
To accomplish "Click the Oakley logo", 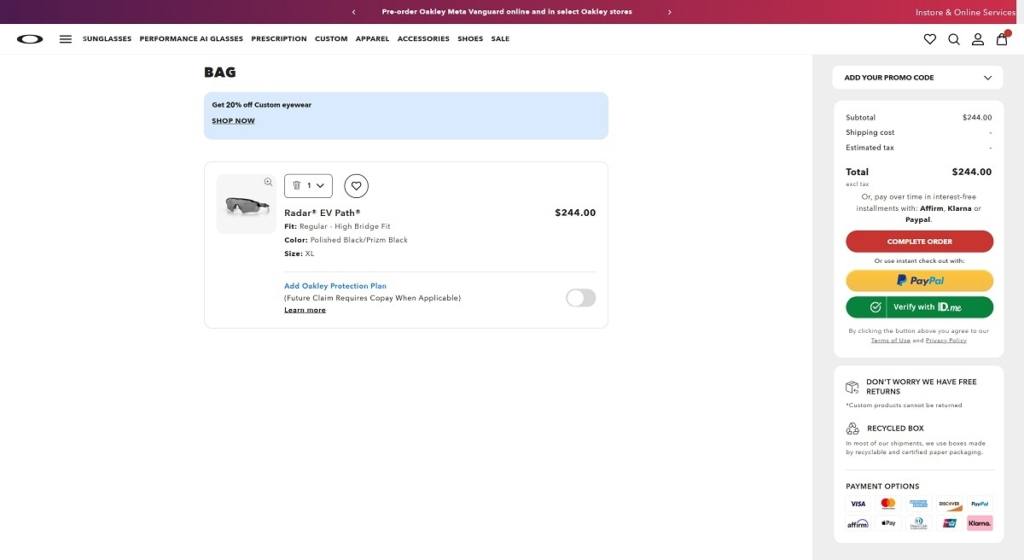I will click(30, 39).
